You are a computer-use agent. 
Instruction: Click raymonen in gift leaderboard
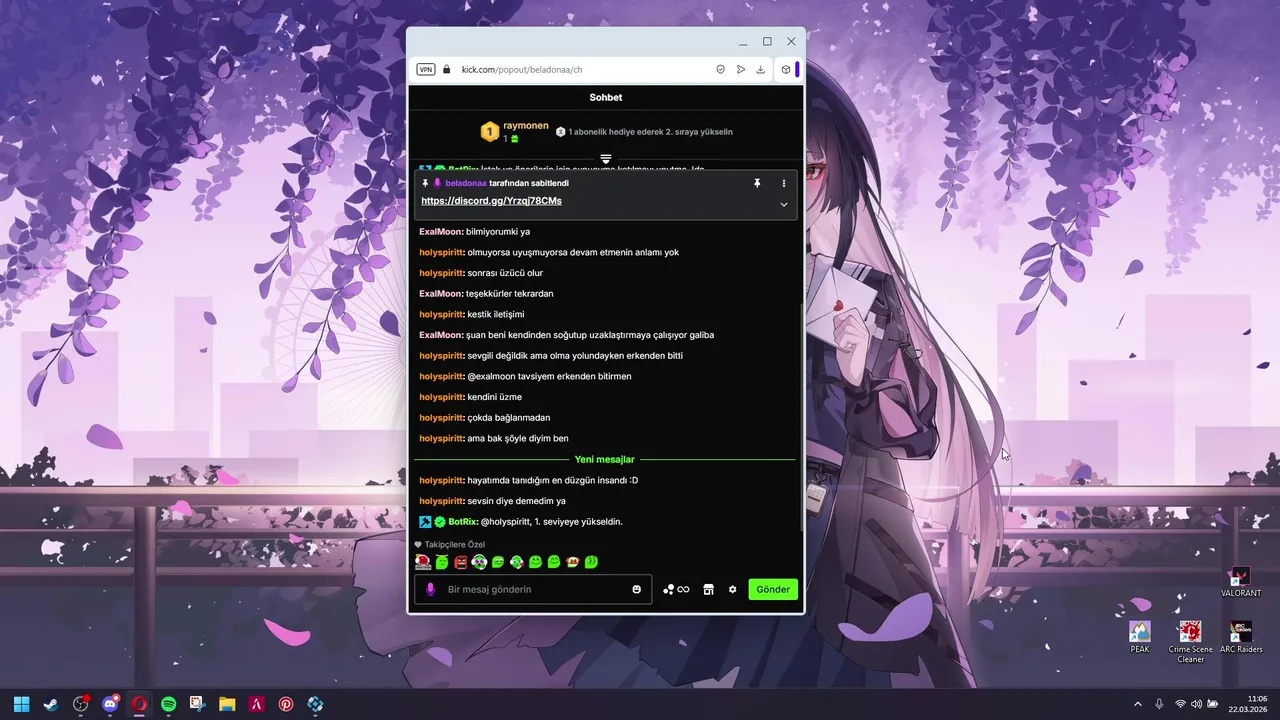(x=526, y=125)
